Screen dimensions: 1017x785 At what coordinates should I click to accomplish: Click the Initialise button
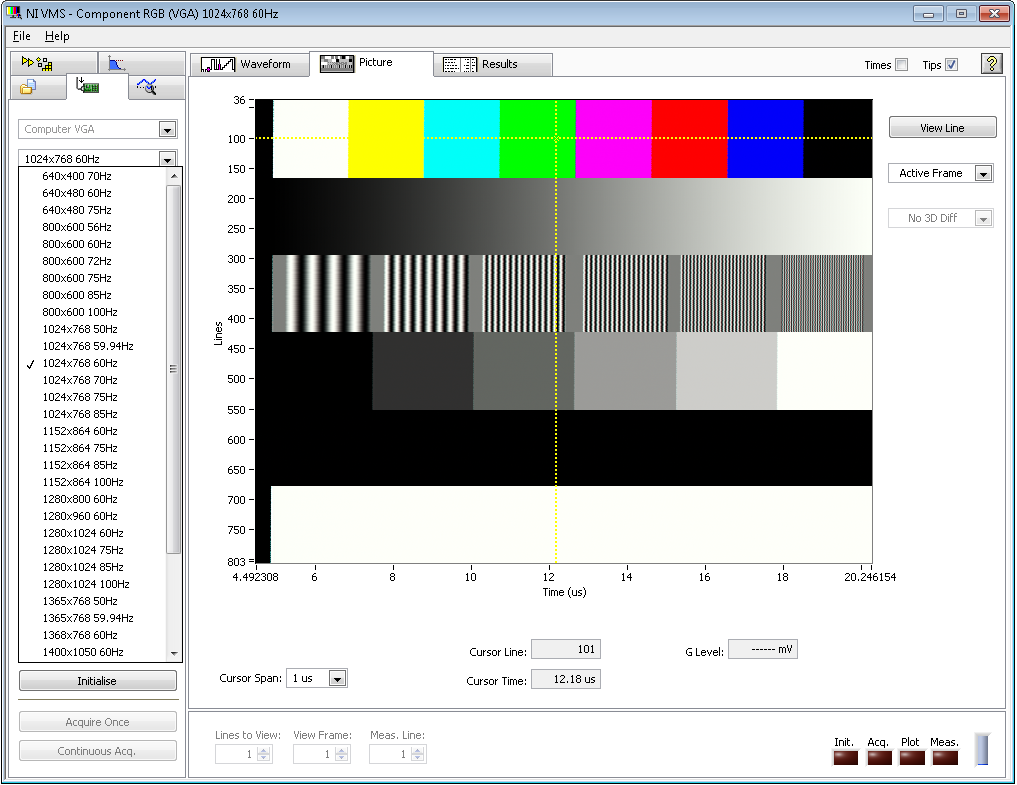(x=97, y=681)
